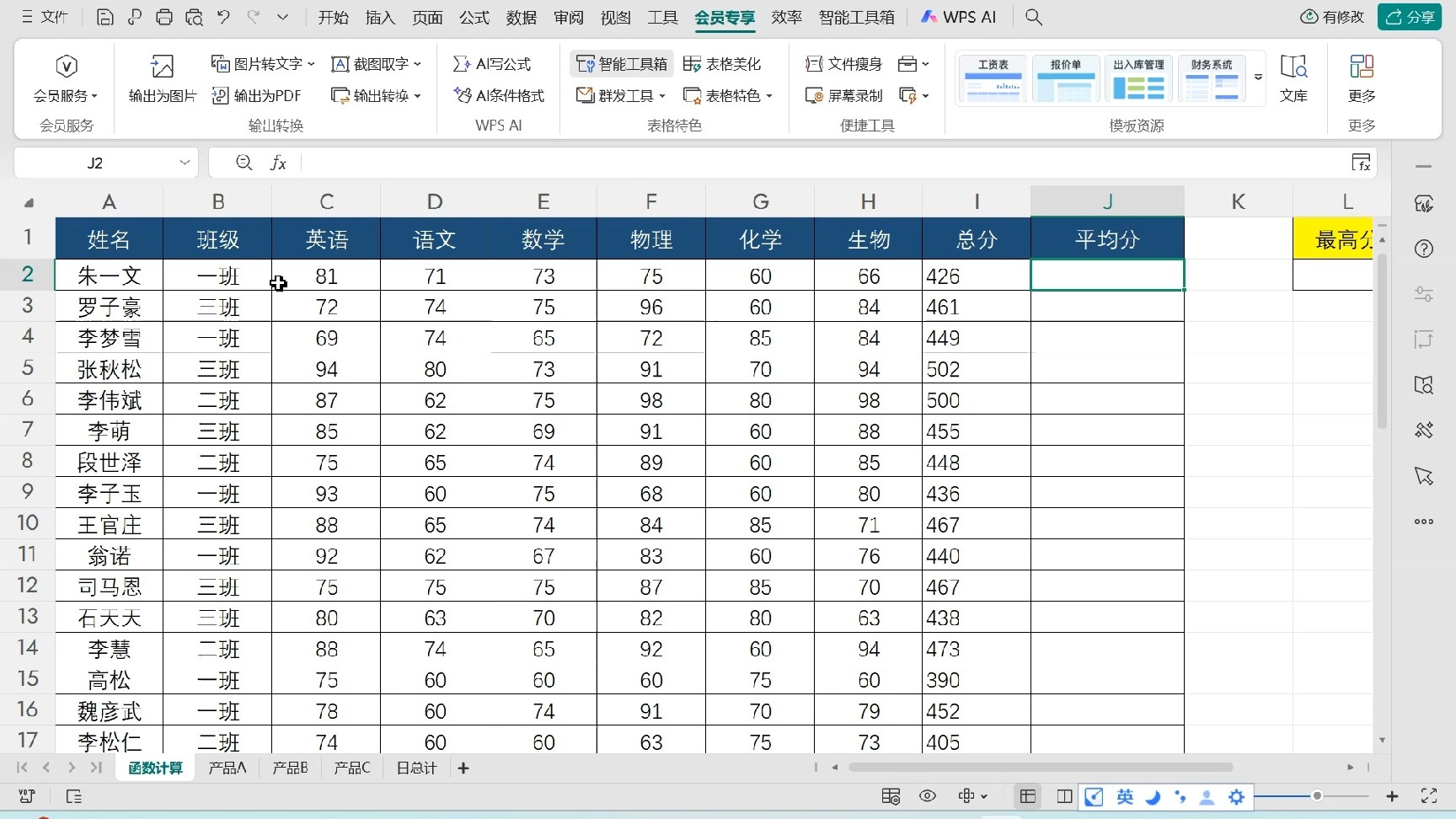The image size is (1456, 819).
Task: Toggle the 智能工具箱 button
Action: (x=622, y=64)
